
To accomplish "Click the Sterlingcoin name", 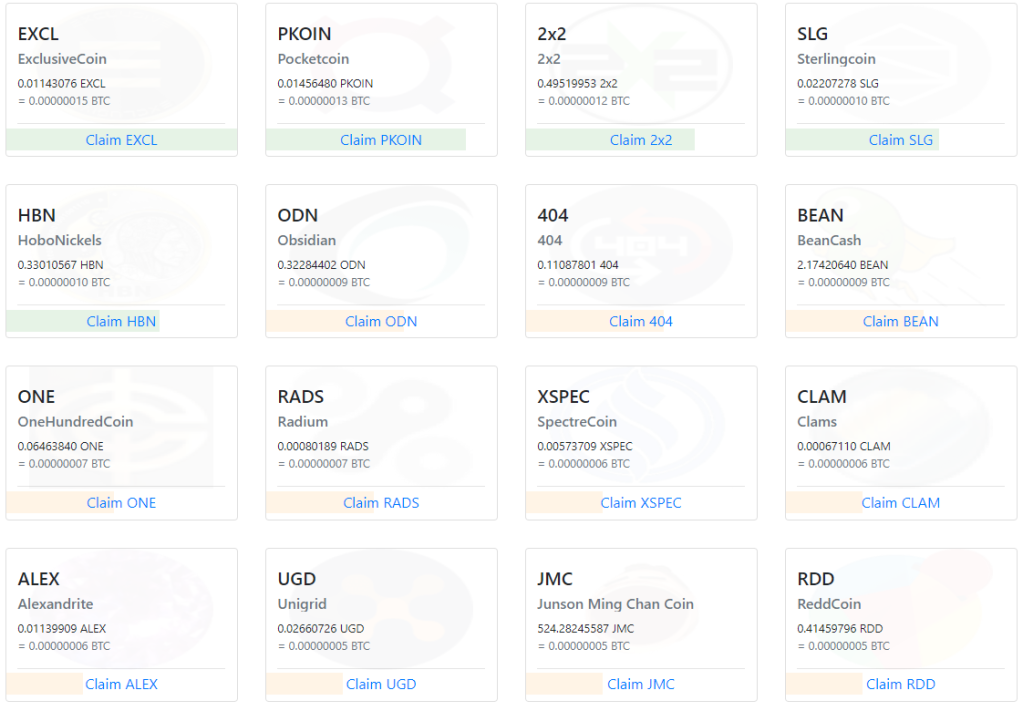I will [836, 59].
